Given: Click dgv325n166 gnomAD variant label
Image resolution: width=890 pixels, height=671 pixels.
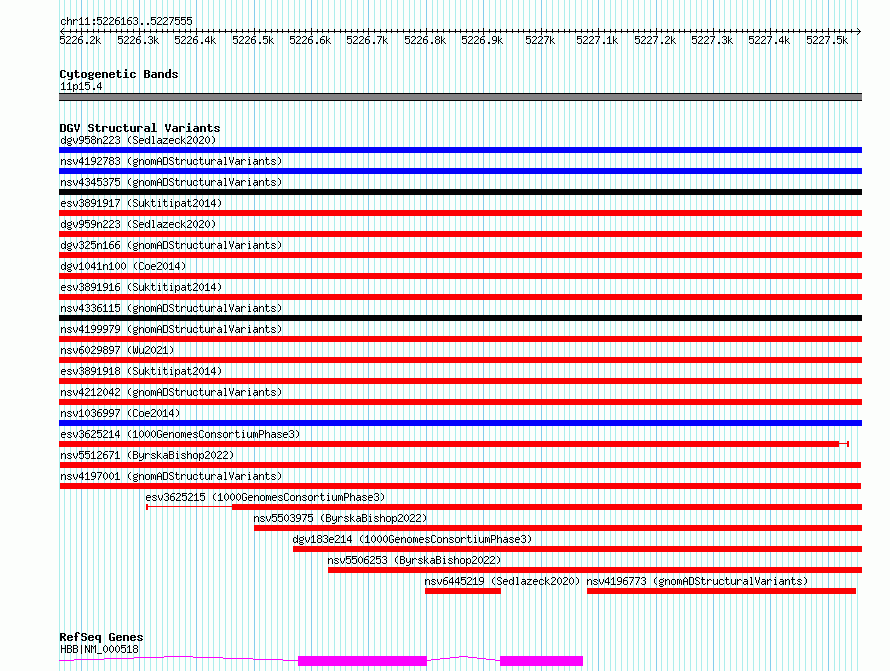Looking at the screenshot, I should point(171,245).
